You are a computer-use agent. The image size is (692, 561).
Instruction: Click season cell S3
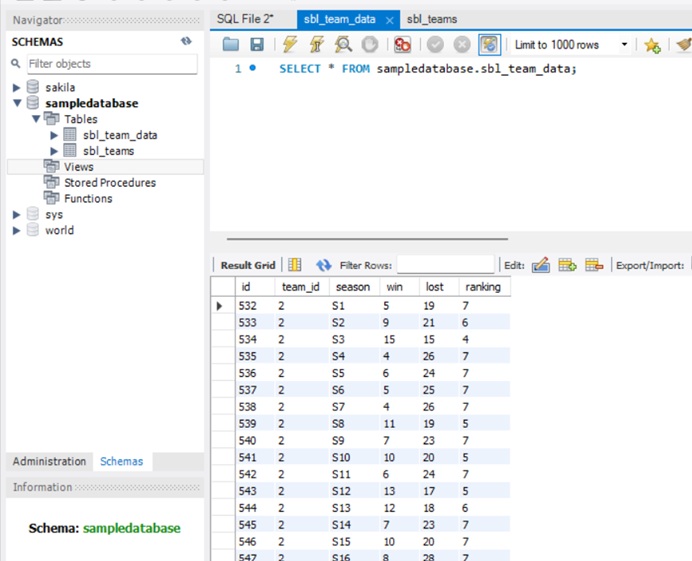[354, 339]
